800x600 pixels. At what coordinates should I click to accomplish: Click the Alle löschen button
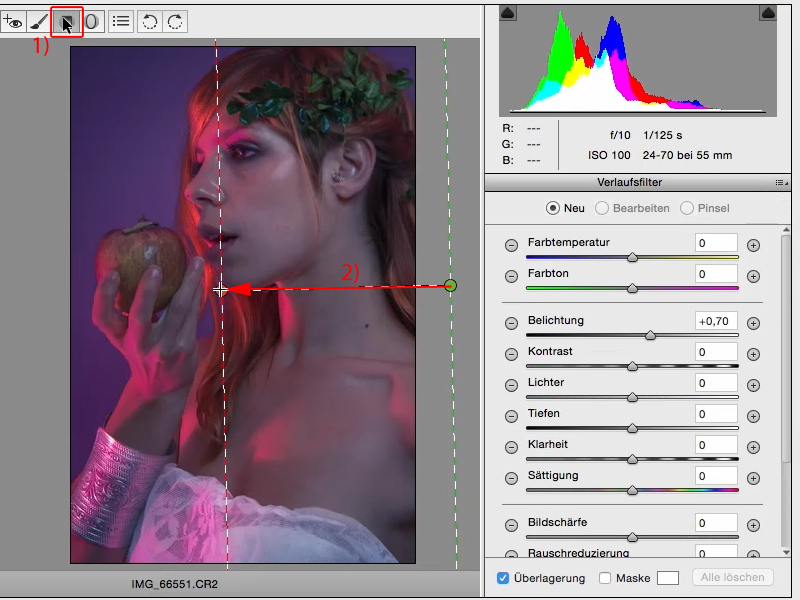coord(733,577)
